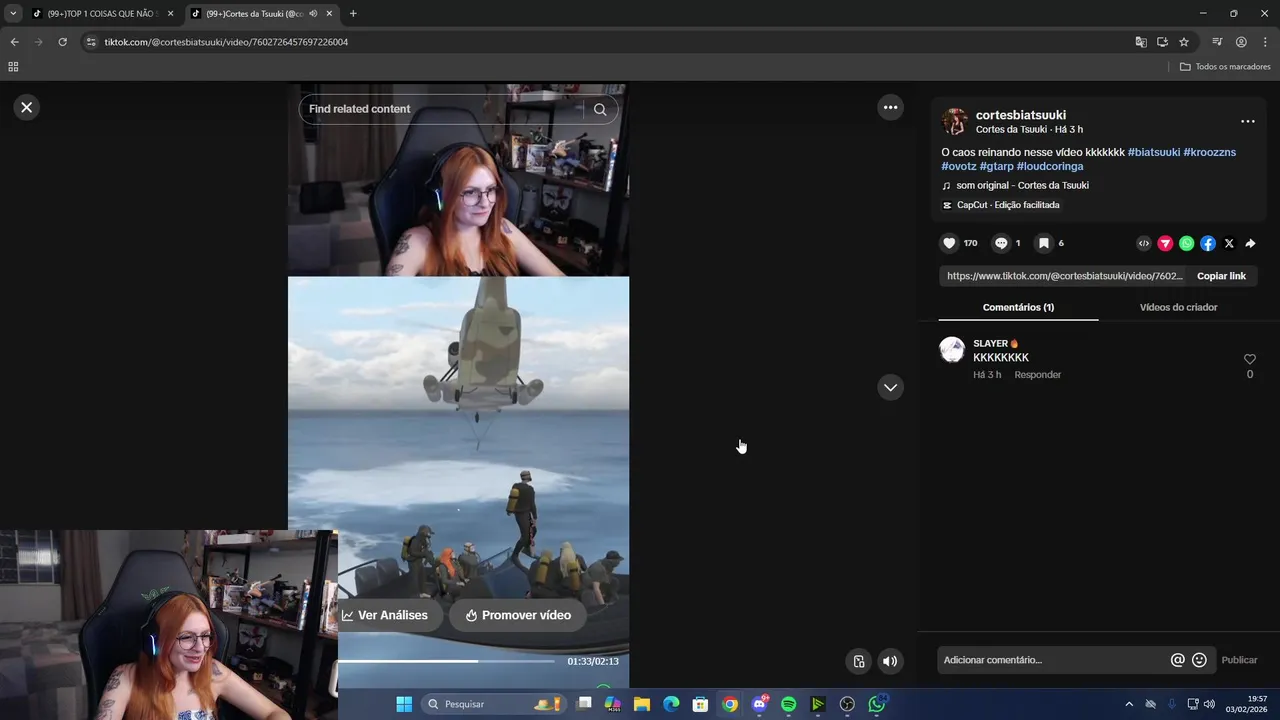Click the embed code icon
This screenshot has height=720, width=1280.
click(x=1144, y=243)
